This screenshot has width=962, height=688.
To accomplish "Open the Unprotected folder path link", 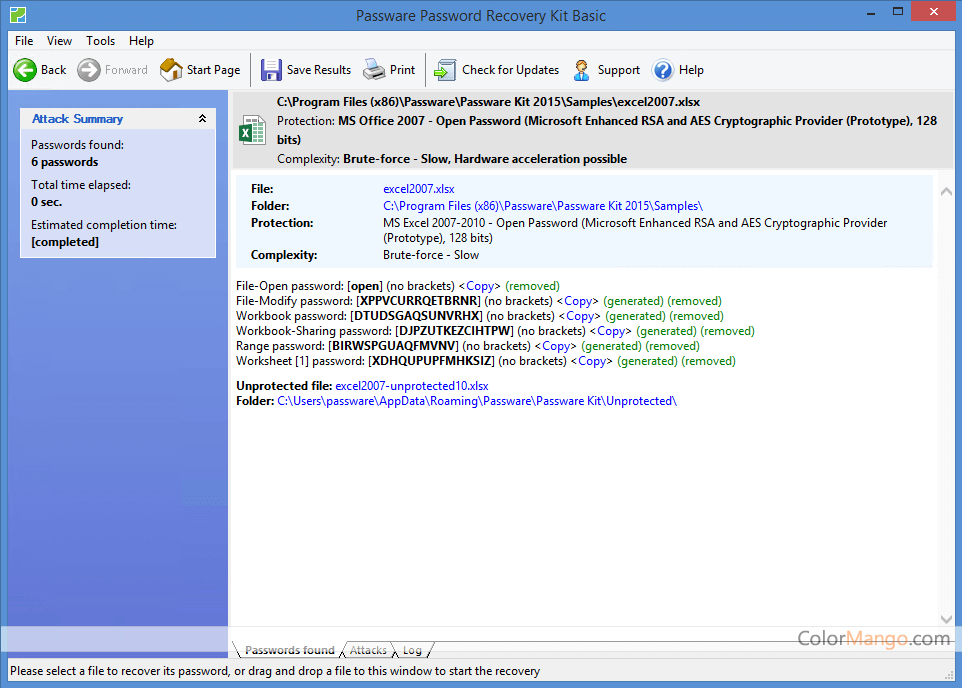I will click(x=476, y=401).
